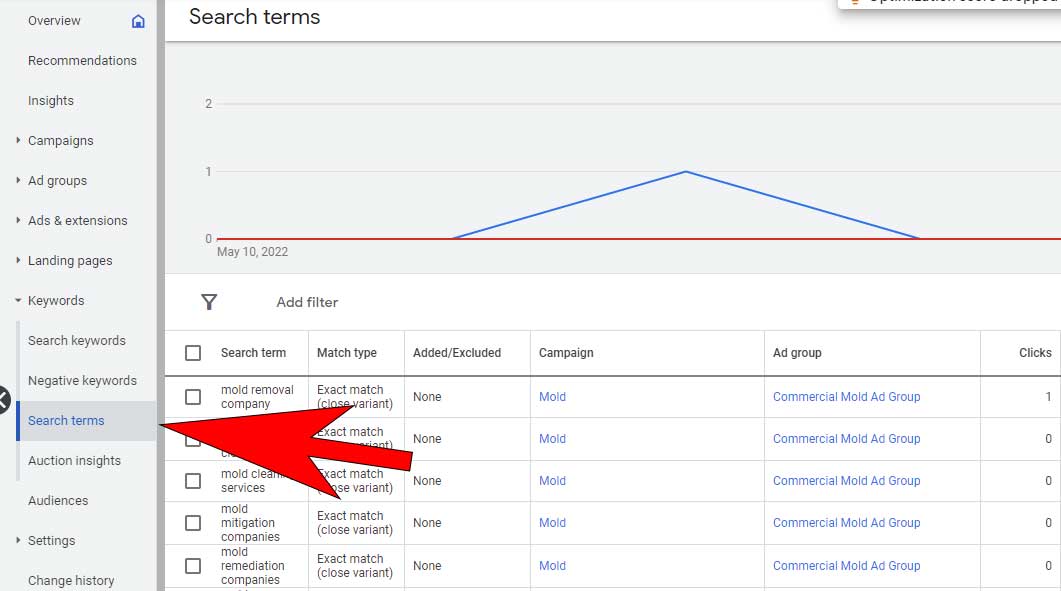The height and width of the screenshot is (591, 1061).
Task: Check the 'mold removal company' row checkbox
Action: pyautogui.click(x=193, y=397)
